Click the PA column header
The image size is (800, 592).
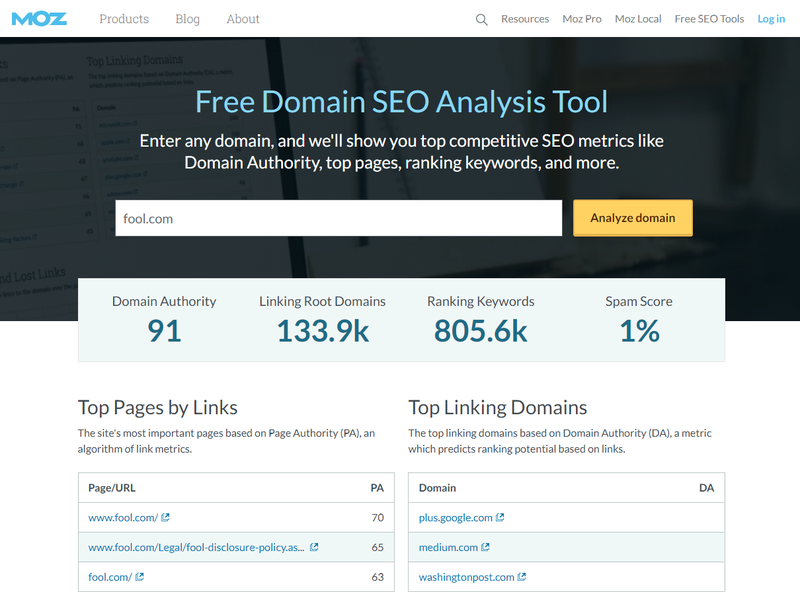[x=377, y=488]
